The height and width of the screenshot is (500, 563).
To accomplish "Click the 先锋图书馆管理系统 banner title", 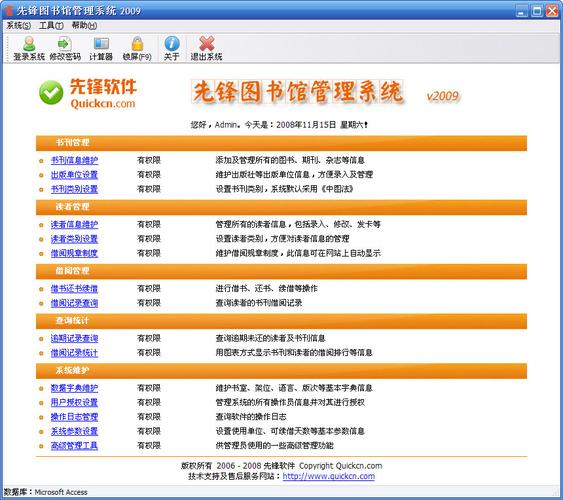I will tap(297, 92).
